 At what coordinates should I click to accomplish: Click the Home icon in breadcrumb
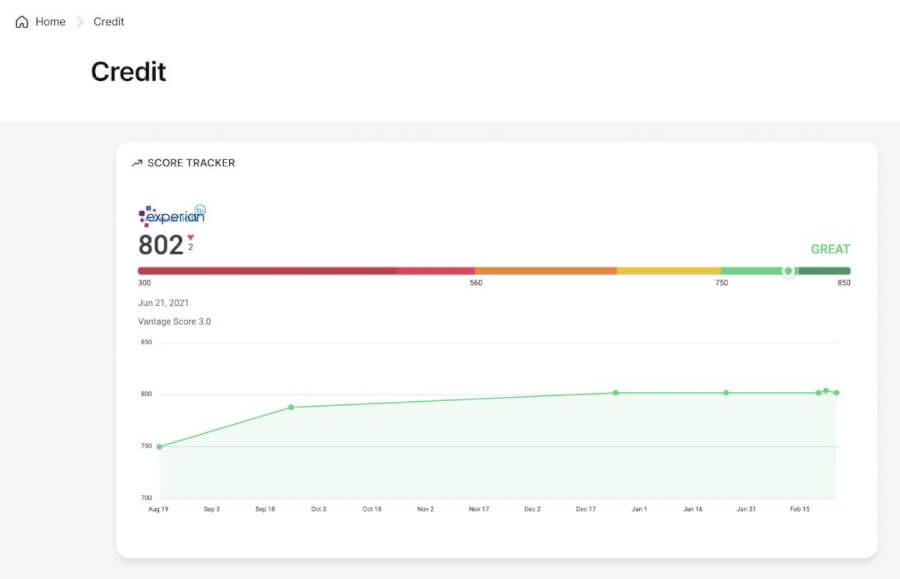pos(22,22)
